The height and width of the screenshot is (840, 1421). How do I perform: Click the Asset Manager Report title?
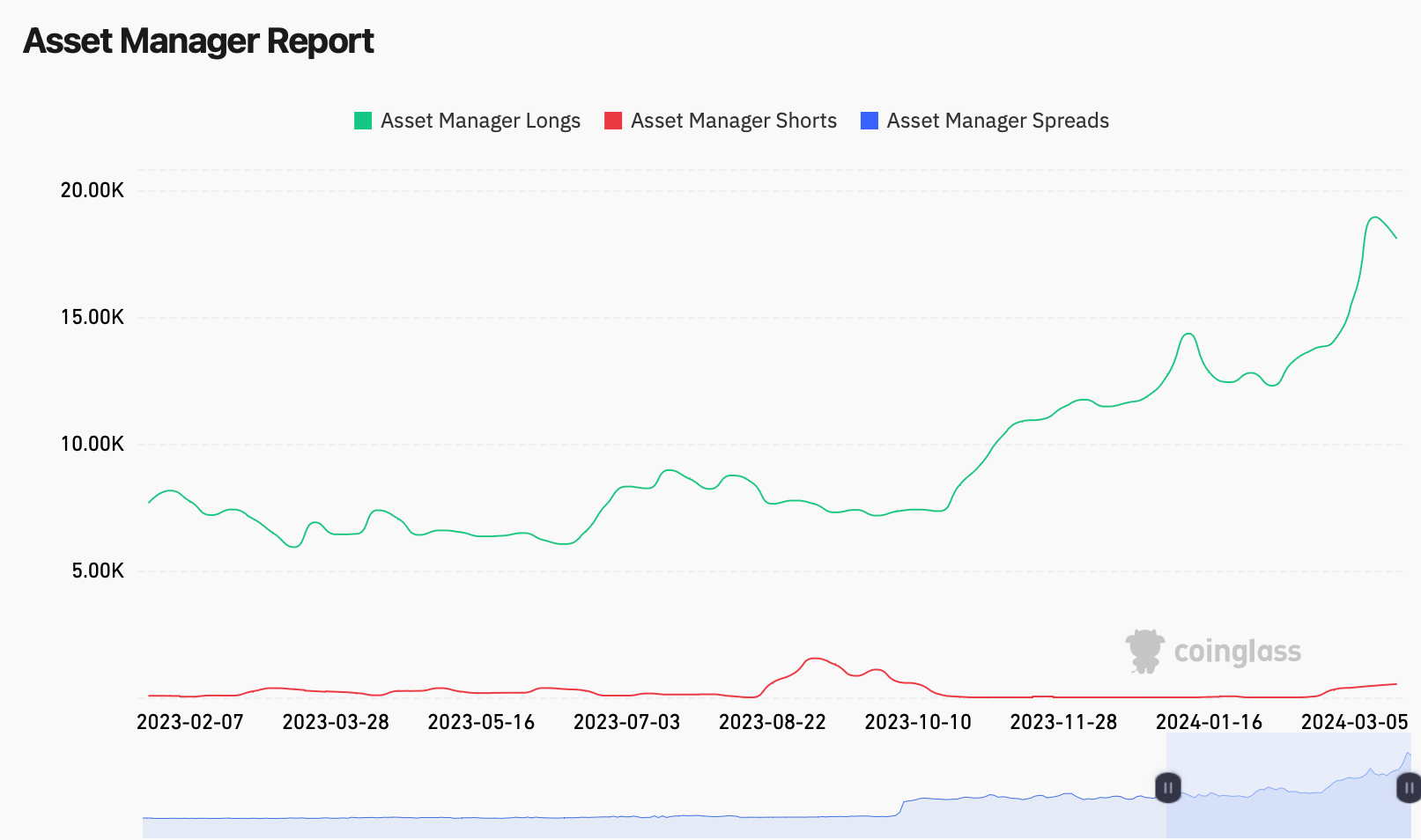(199, 41)
